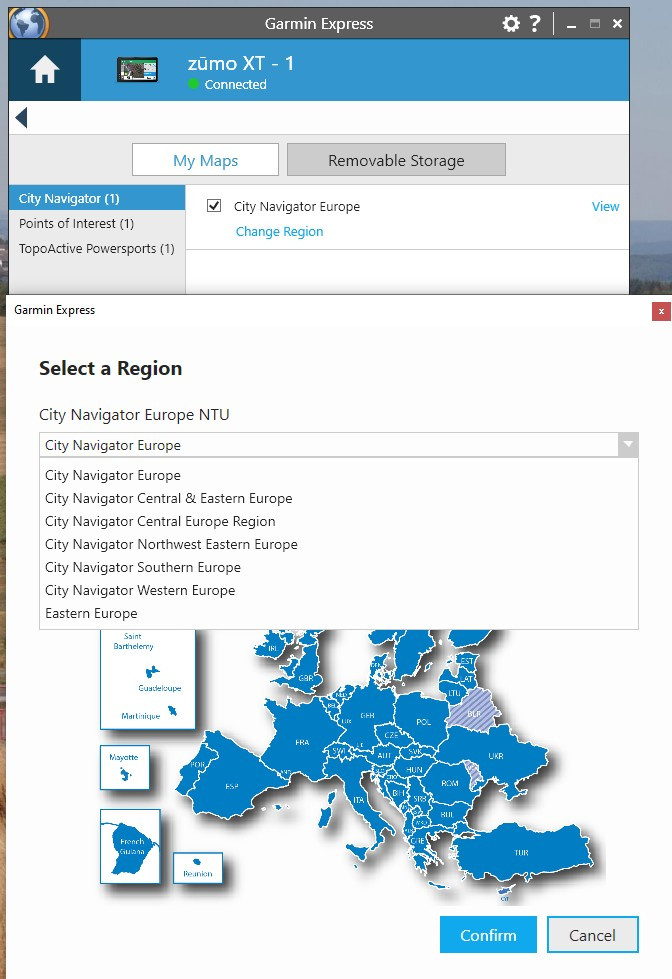Click the Reunion map inset
The height and width of the screenshot is (979, 672).
[197, 868]
